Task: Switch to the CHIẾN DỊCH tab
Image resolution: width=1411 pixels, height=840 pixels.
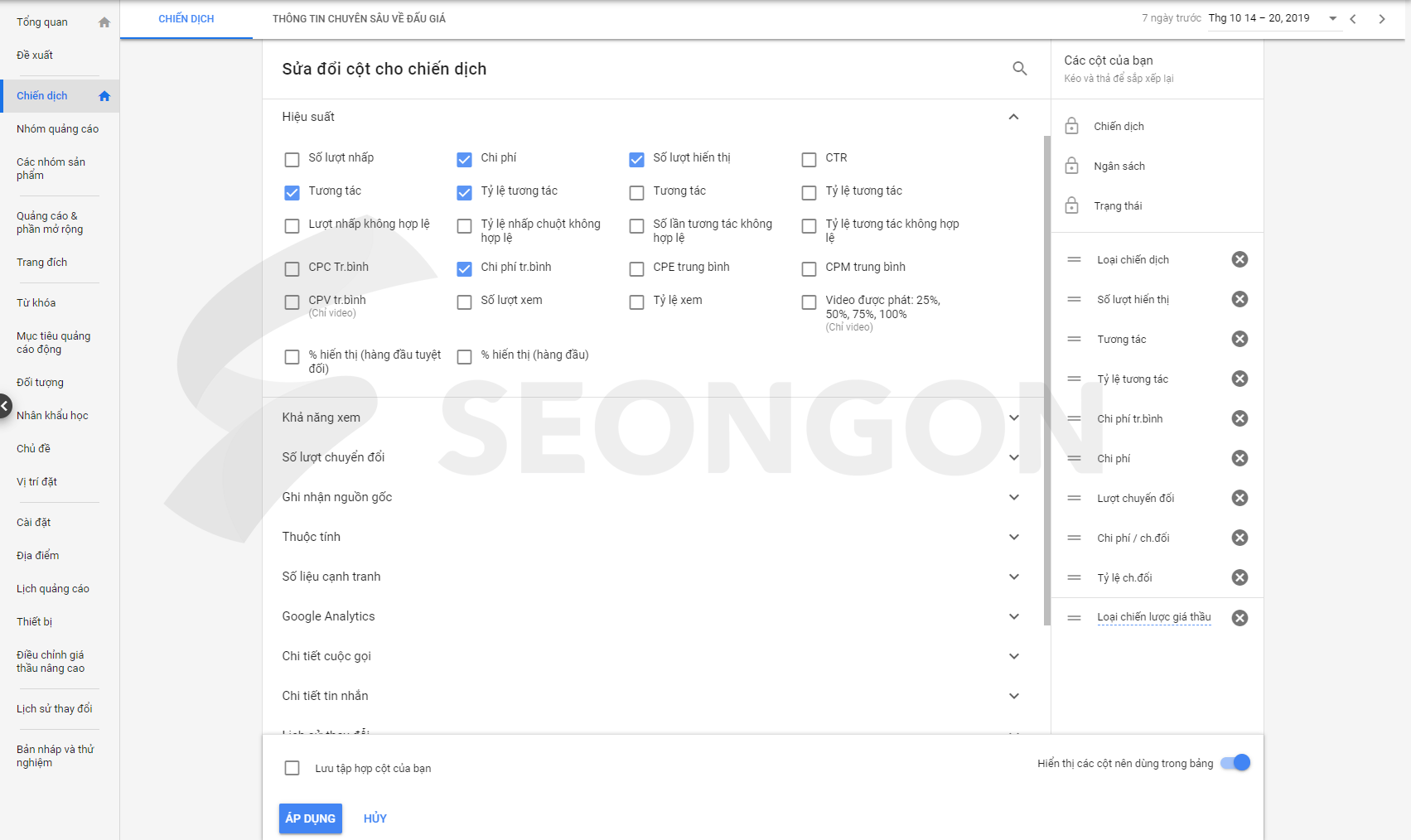Action: [x=186, y=19]
